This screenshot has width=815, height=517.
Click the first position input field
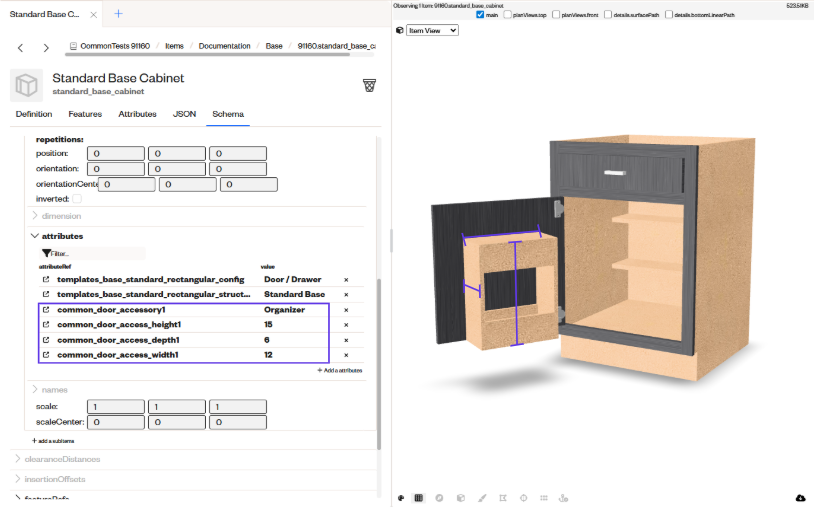[116, 154]
